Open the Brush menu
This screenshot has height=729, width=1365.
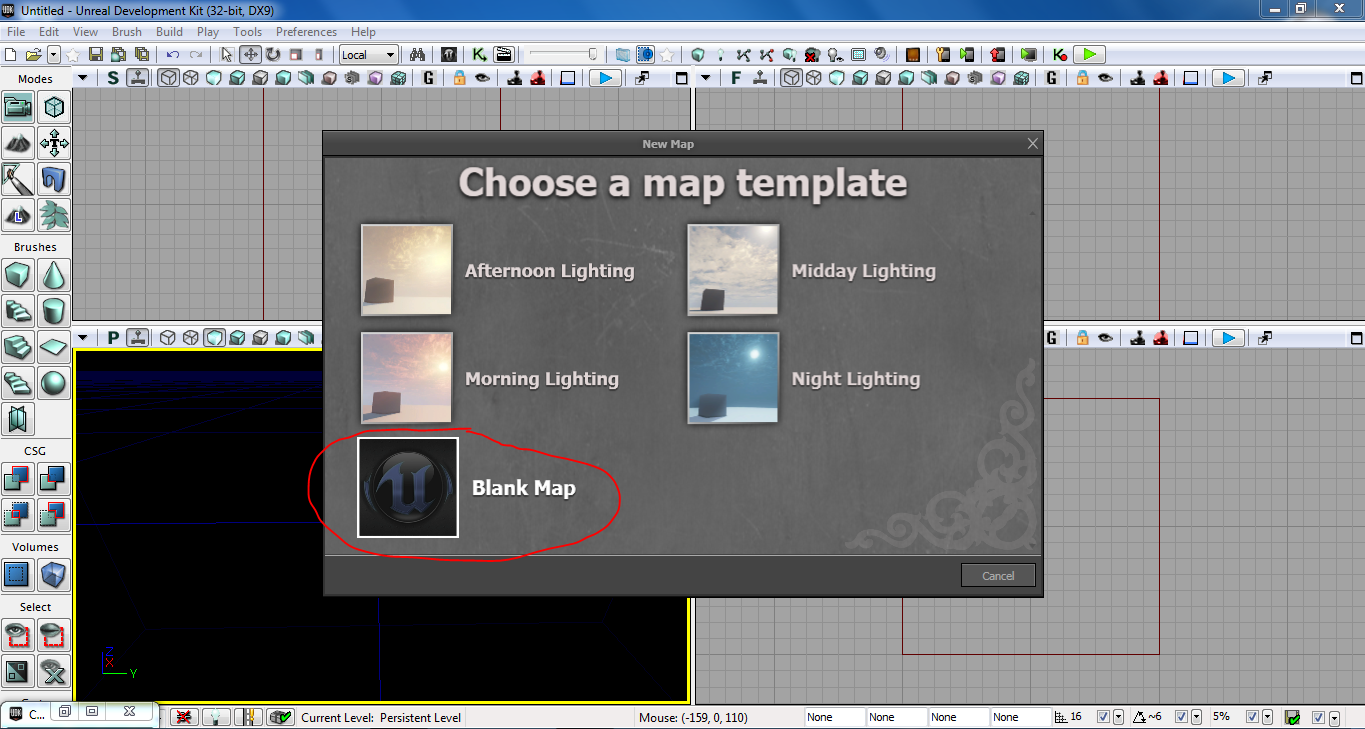coord(127,32)
